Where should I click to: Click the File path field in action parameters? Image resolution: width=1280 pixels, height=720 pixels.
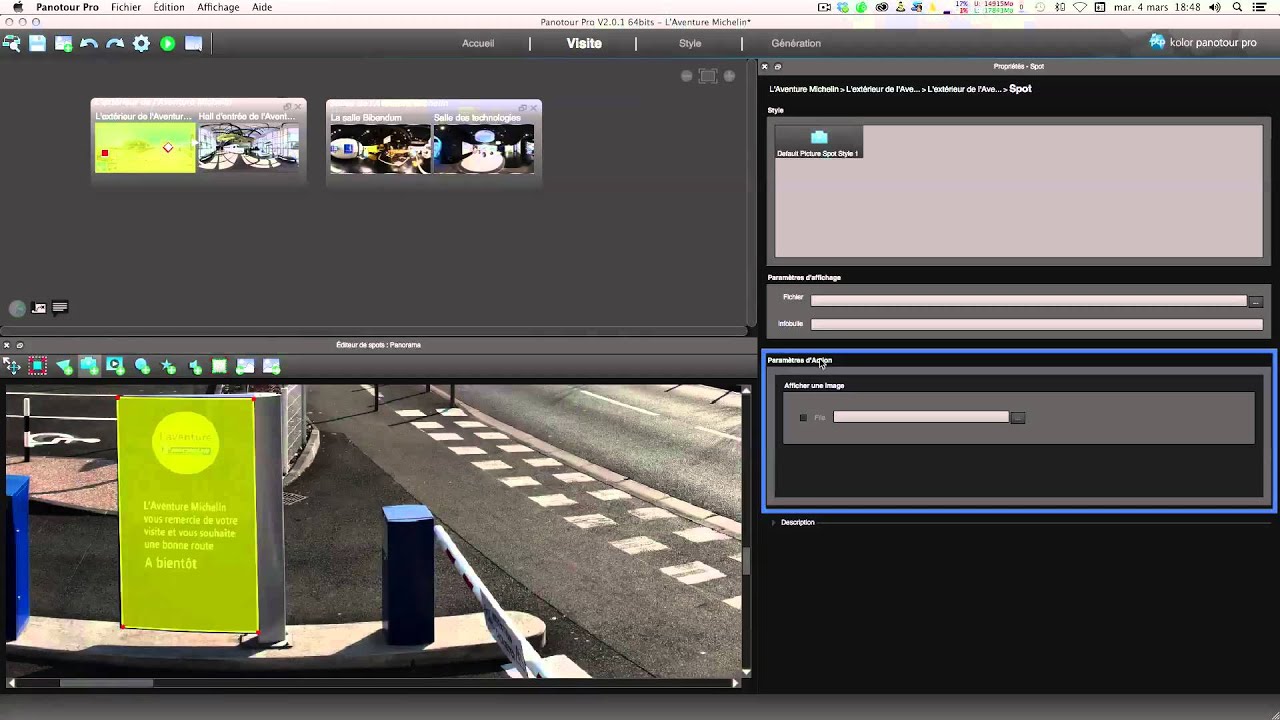point(921,417)
